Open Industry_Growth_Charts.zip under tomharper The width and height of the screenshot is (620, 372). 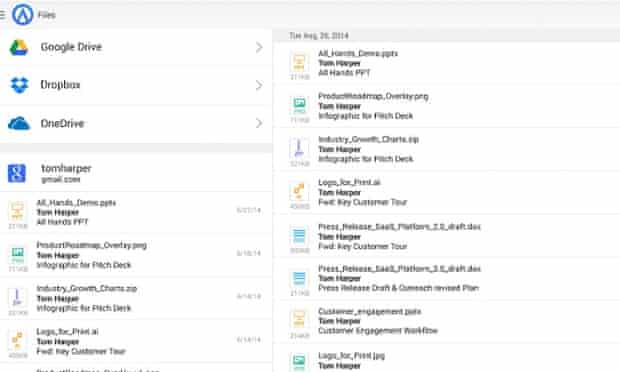[x=136, y=299]
